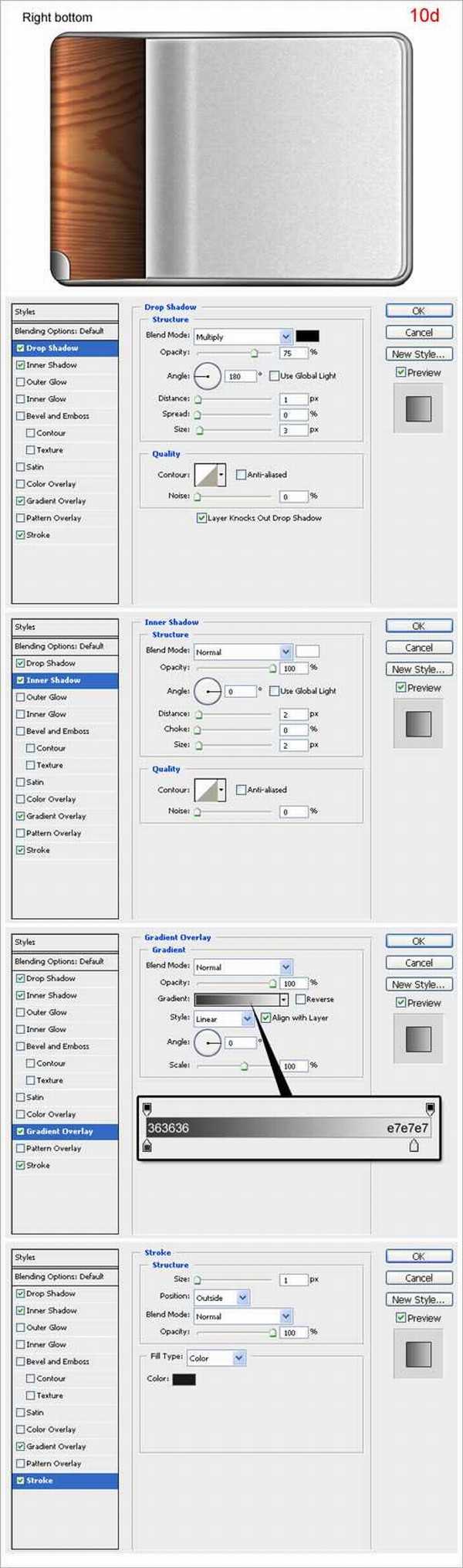Viewport: 463px width, 1568px height.
Task: Enable the Reverse gradient checkbox
Action: click(x=300, y=999)
